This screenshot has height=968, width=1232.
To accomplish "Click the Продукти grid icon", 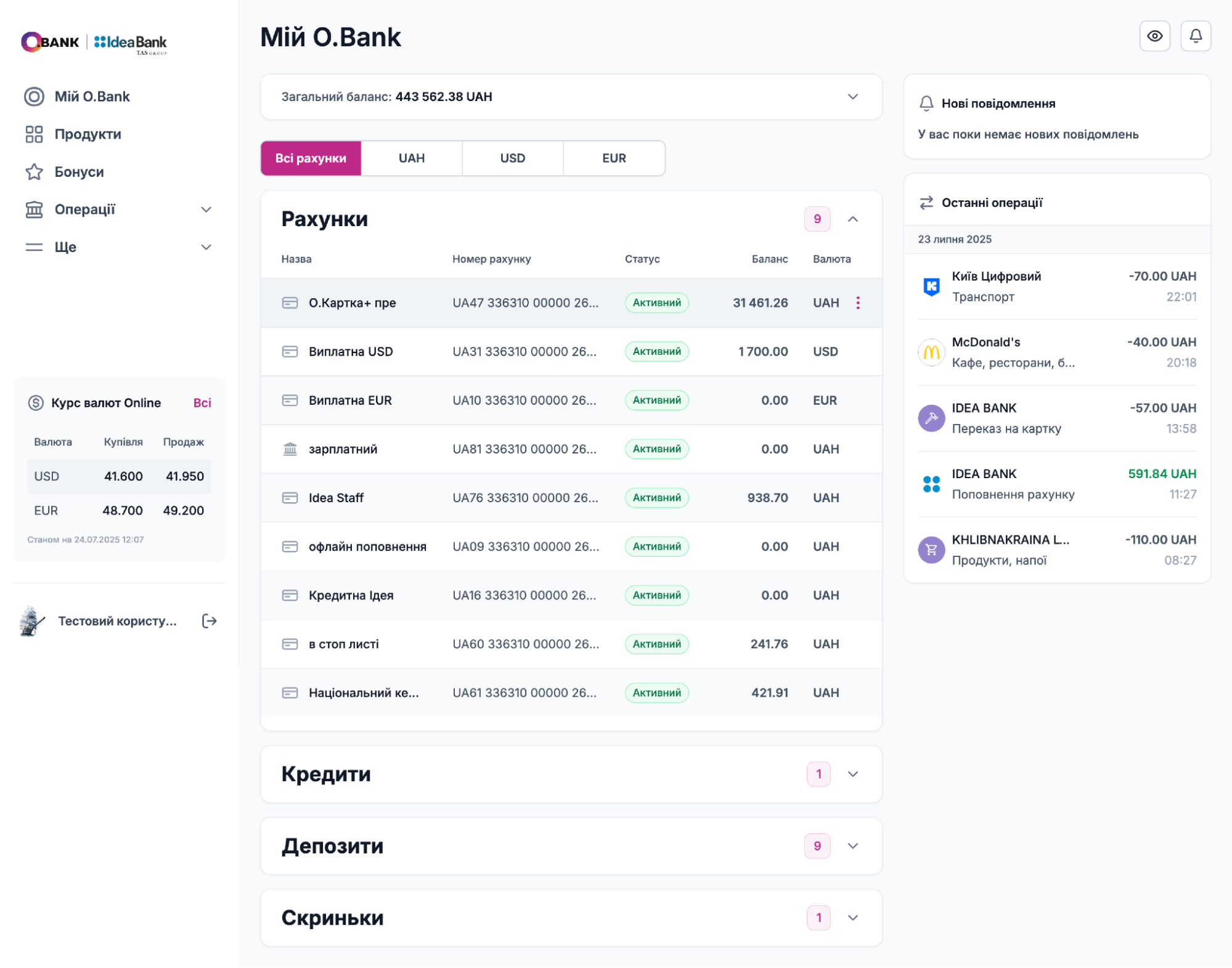I will [x=34, y=134].
